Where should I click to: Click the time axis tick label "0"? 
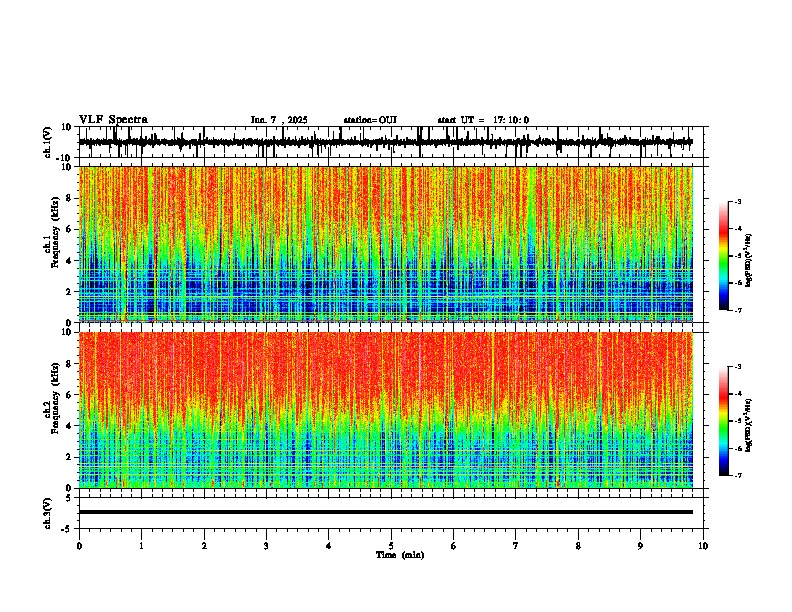79,546
